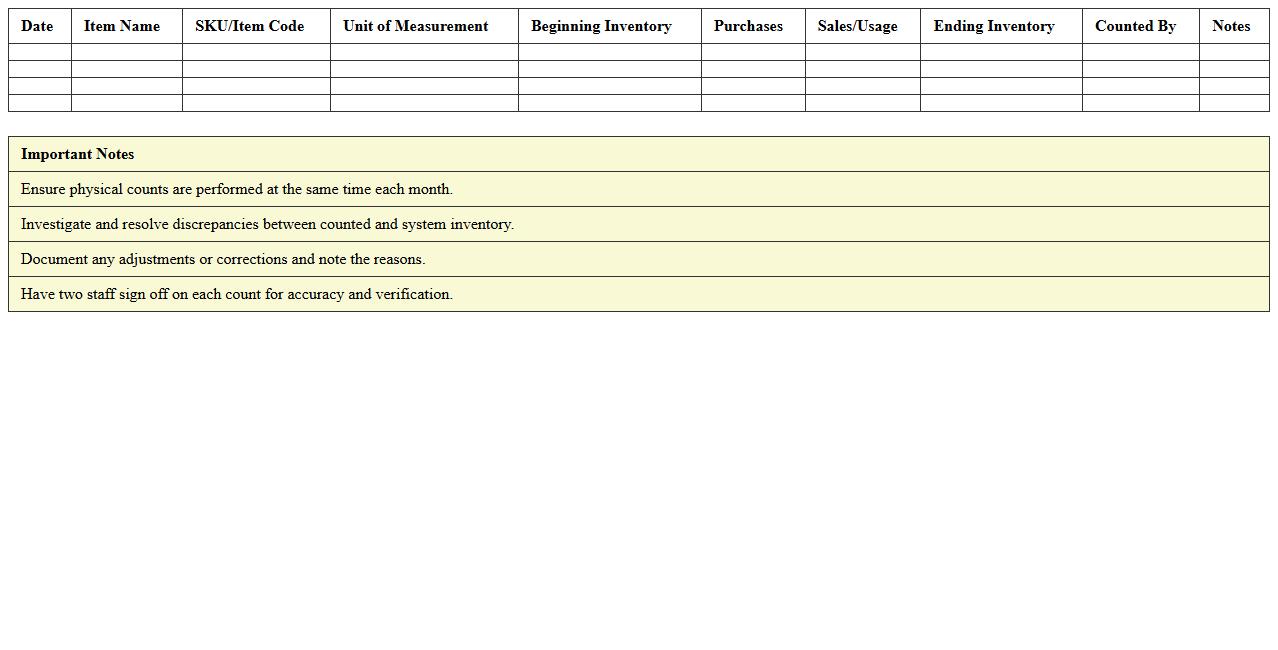Select first empty cell under Unit of Measurement
This screenshot has width=1278, height=650.
[424, 52]
